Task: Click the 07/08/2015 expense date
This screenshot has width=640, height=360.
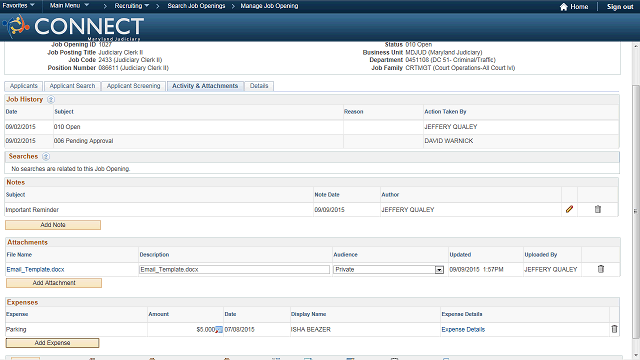Action: (239, 329)
